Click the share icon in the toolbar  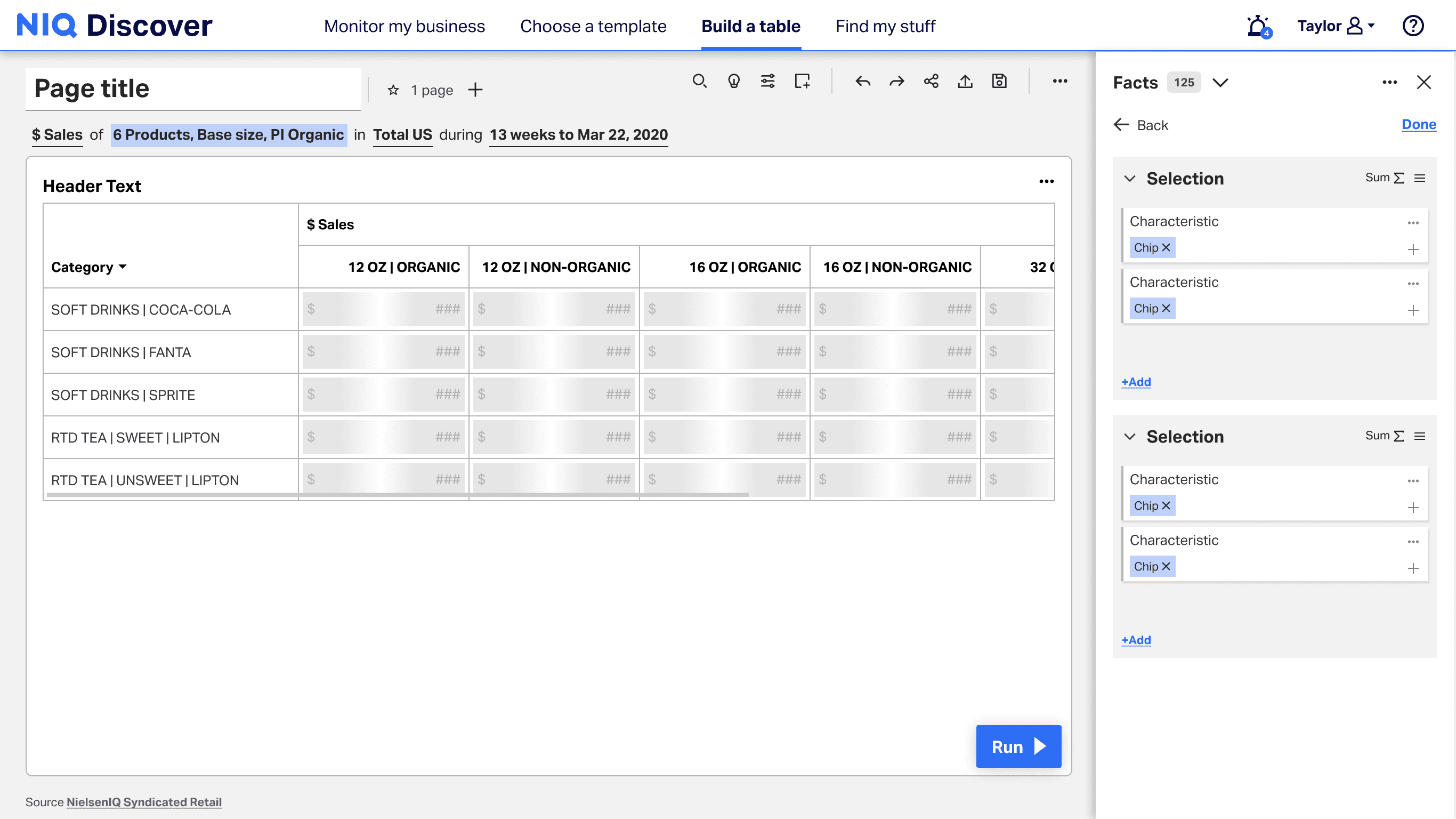click(931, 82)
